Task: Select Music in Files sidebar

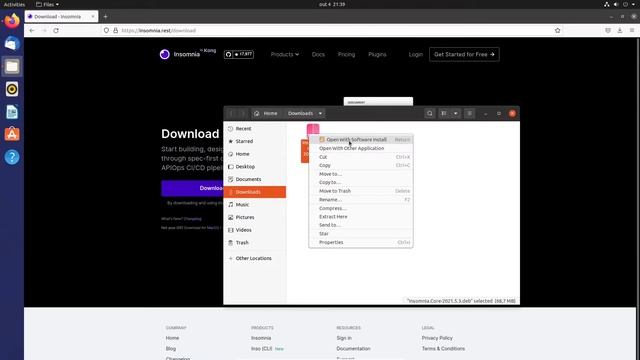Action: tap(255, 204)
